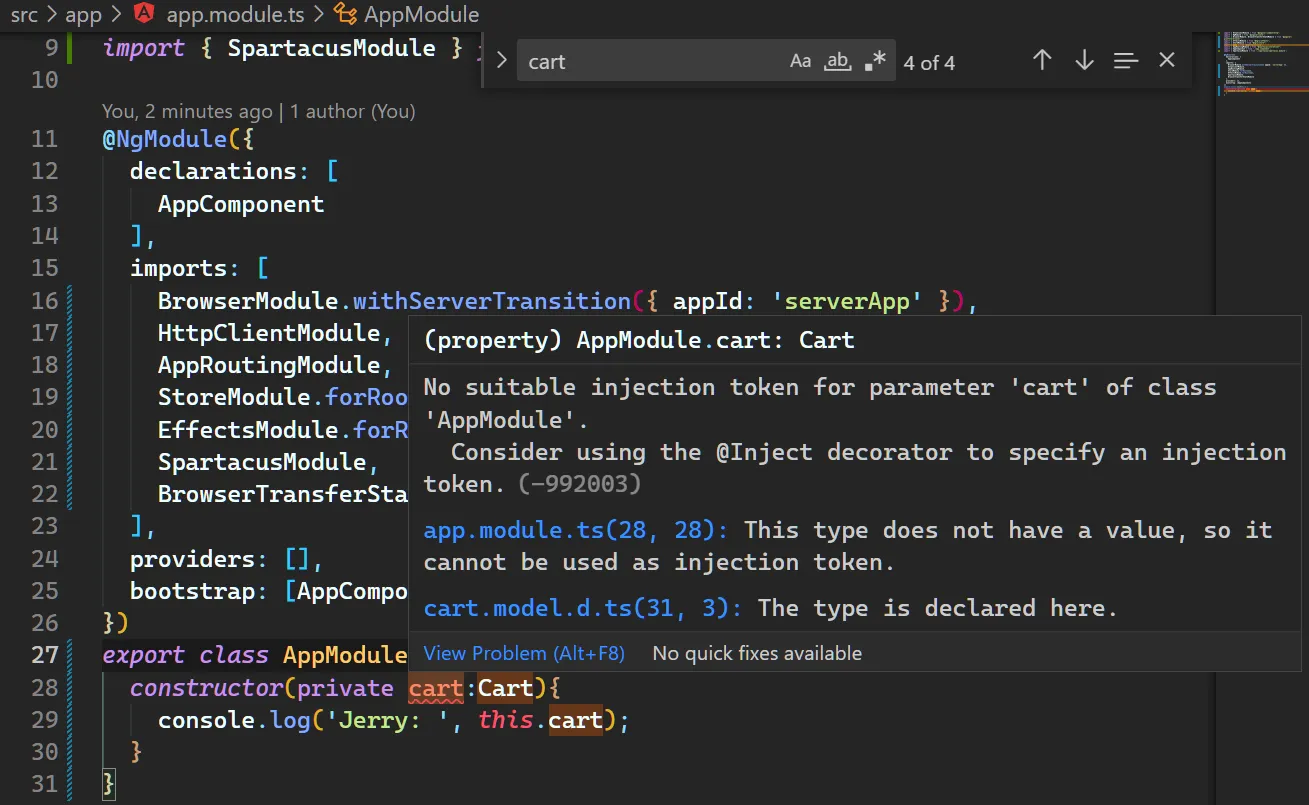The width and height of the screenshot is (1309, 805).
Task: Click 'AppComponent' on line 13
Action: point(241,204)
